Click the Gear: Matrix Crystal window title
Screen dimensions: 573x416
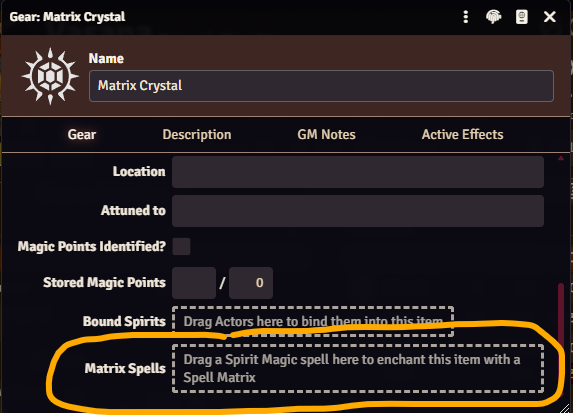(x=67, y=17)
